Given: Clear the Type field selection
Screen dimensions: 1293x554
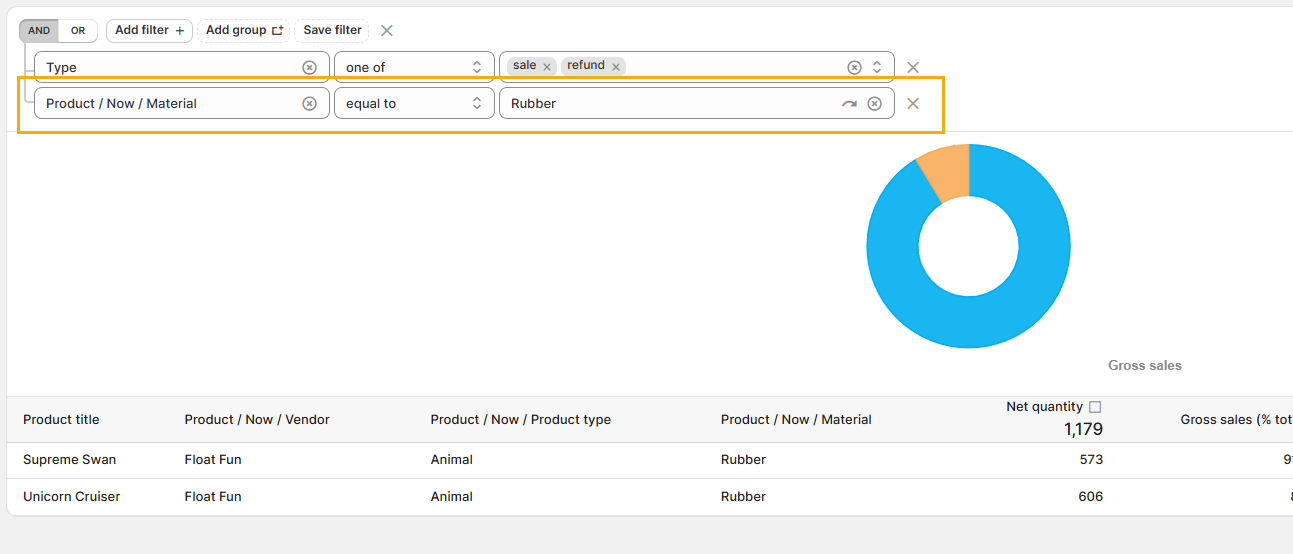Looking at the screenshot, I should 310,67.
